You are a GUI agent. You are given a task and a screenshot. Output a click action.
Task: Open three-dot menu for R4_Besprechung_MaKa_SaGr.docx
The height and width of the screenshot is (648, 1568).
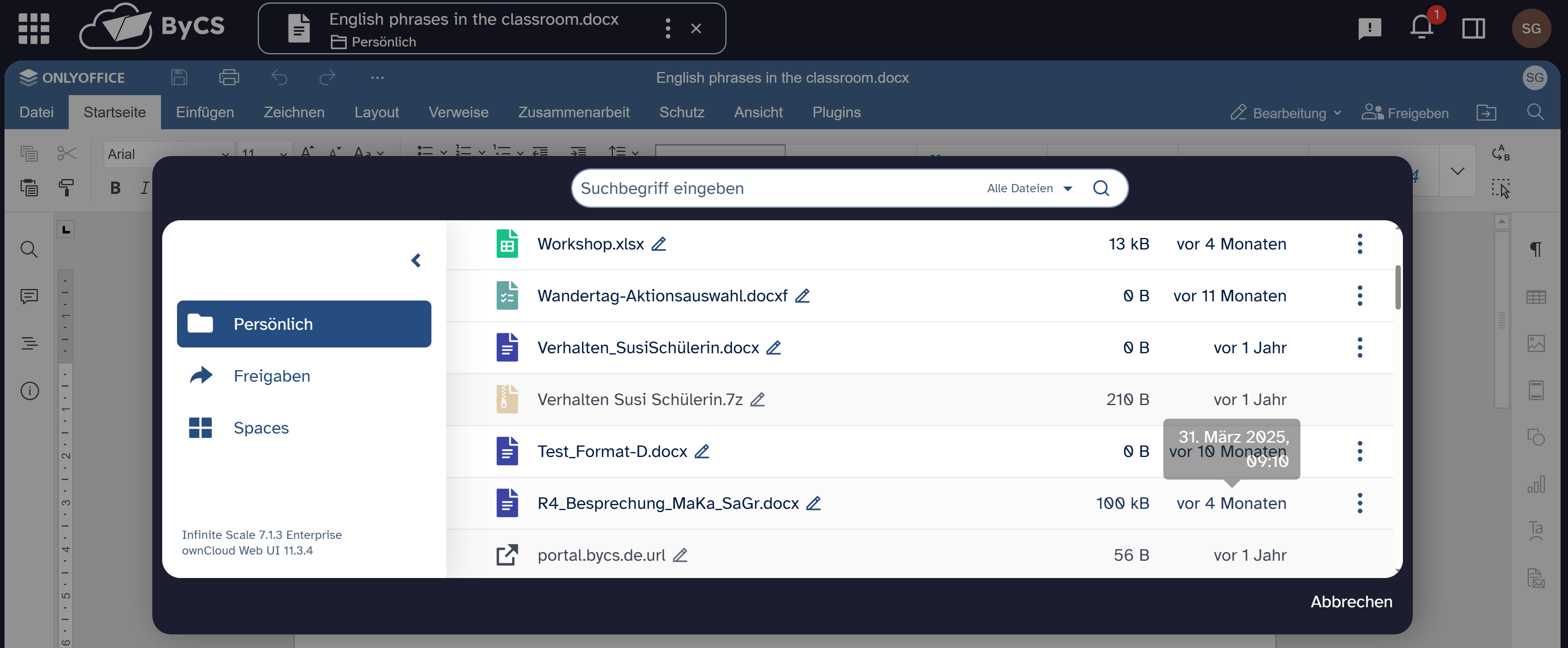tap(1360, 503)
